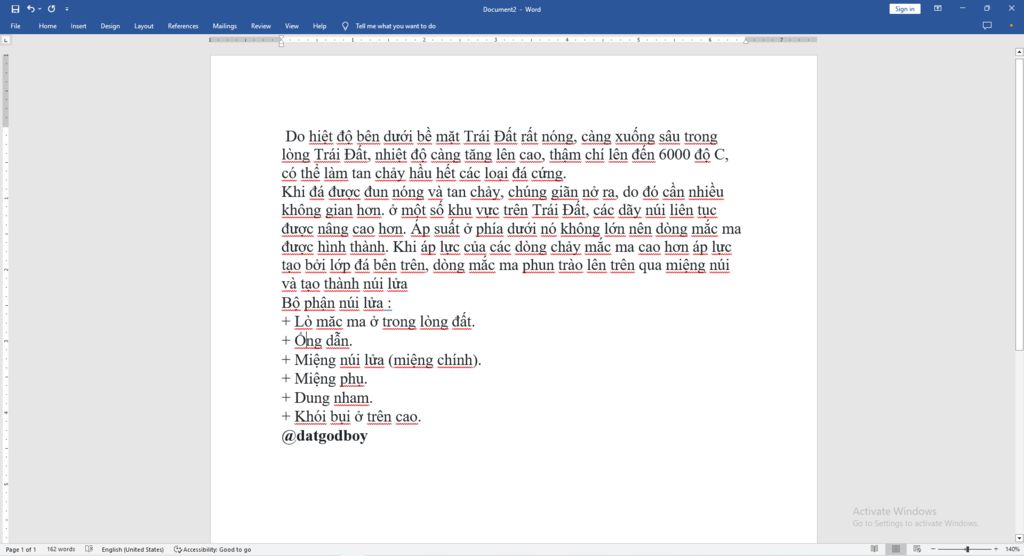Screen dimensions: 1024x556
Task: Click the zoom slider handle
Action: [968, 549]
